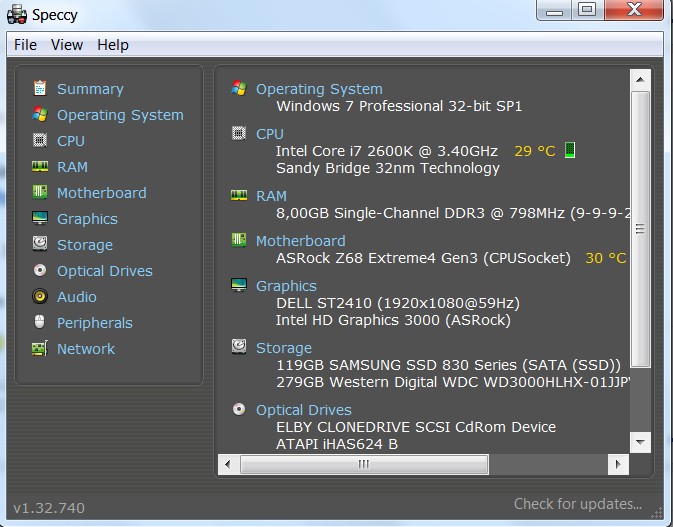This screenshot has width=673, height=527.
Task: Go to Operating System section in sidebar
Action: click(120, 115)
